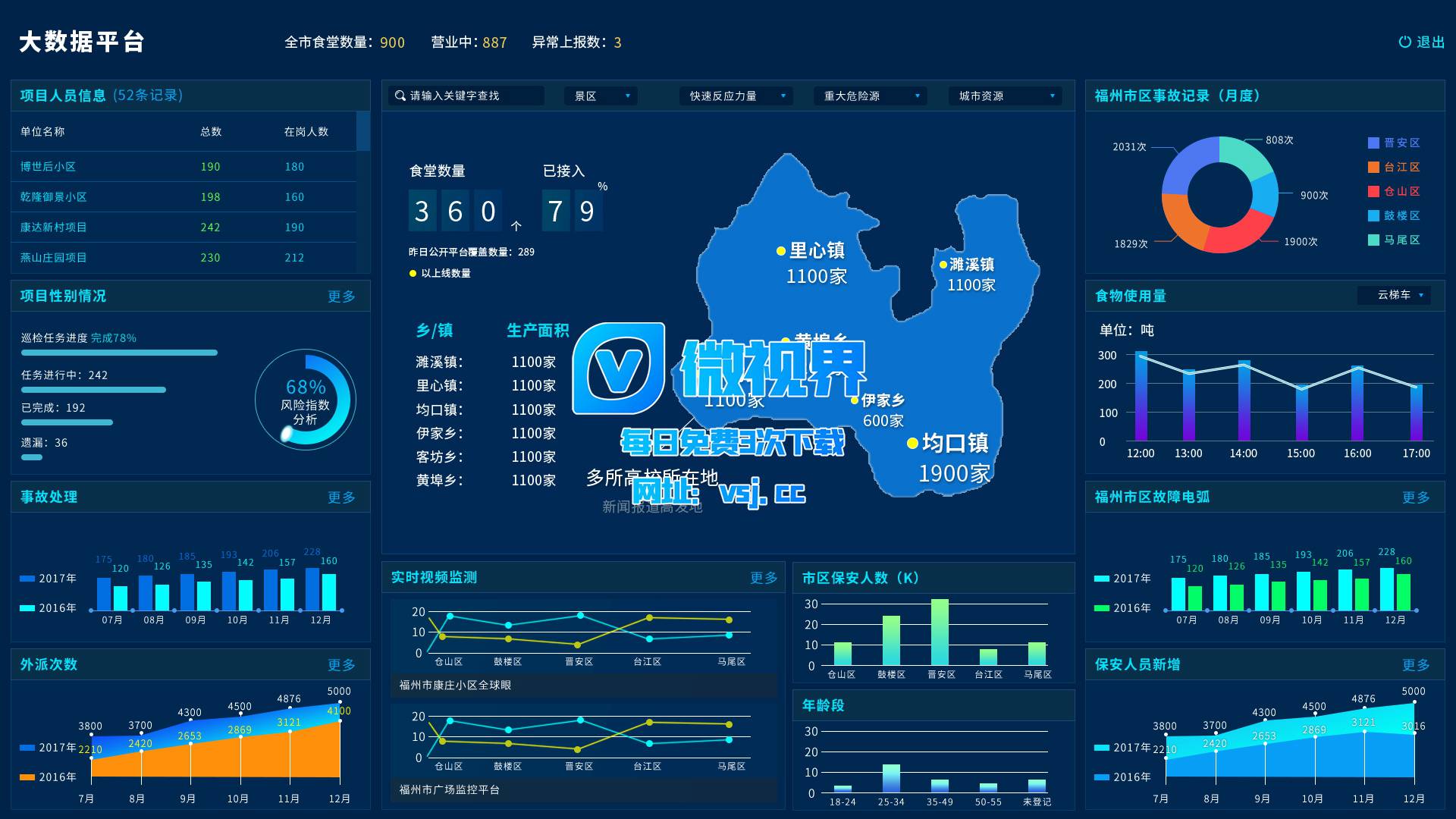The width and height of the screenshot is (1456, 819).
Task: Open the 云梯车 dropdown selector
Action: [x=1394, y=295]
